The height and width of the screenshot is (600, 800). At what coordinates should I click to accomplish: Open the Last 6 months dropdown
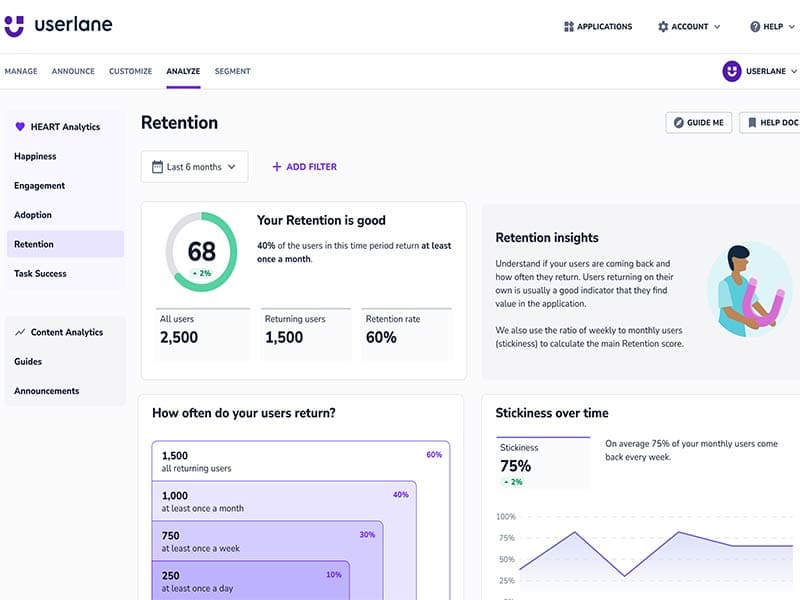pyautogui.click(x=194, y=167)
